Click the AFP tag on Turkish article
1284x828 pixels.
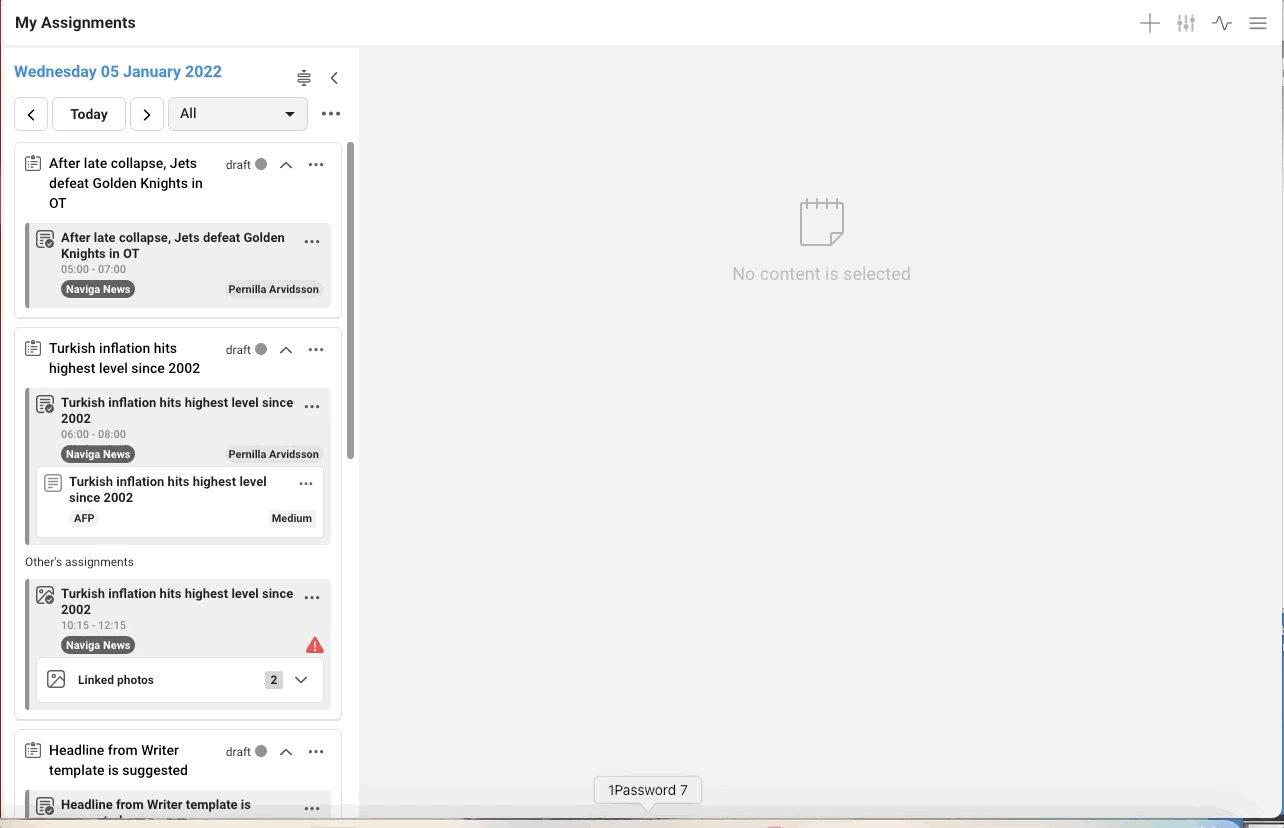tap(84, 518)
